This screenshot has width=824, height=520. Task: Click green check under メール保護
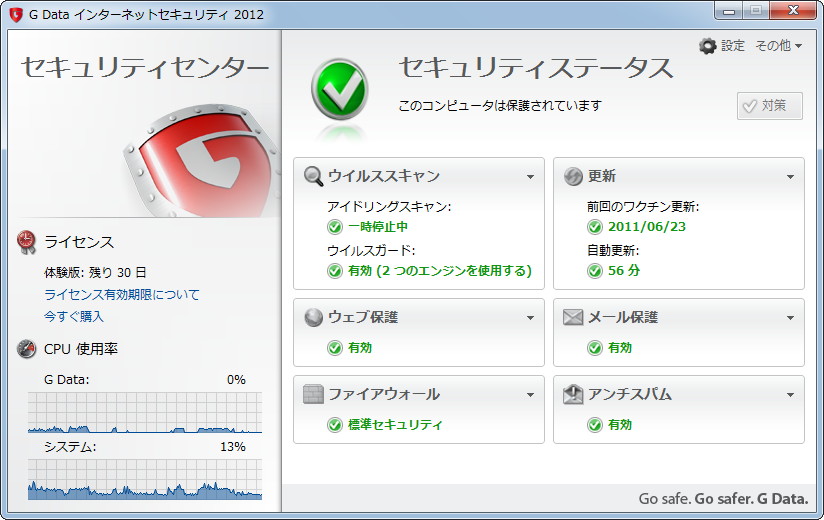click(x=595, y=348)
